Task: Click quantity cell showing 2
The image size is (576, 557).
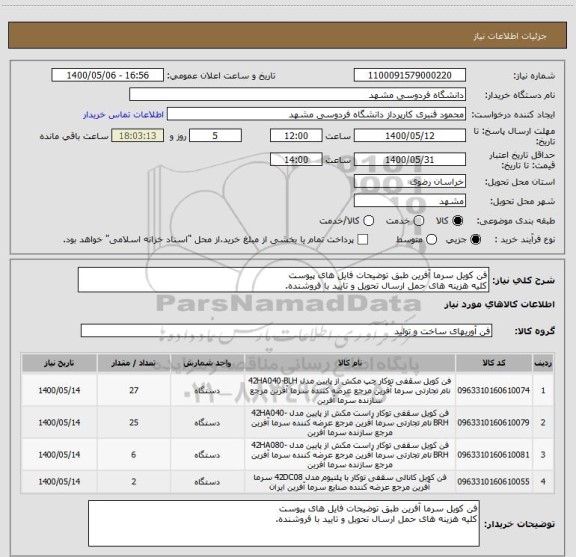Action: (134, 481)
